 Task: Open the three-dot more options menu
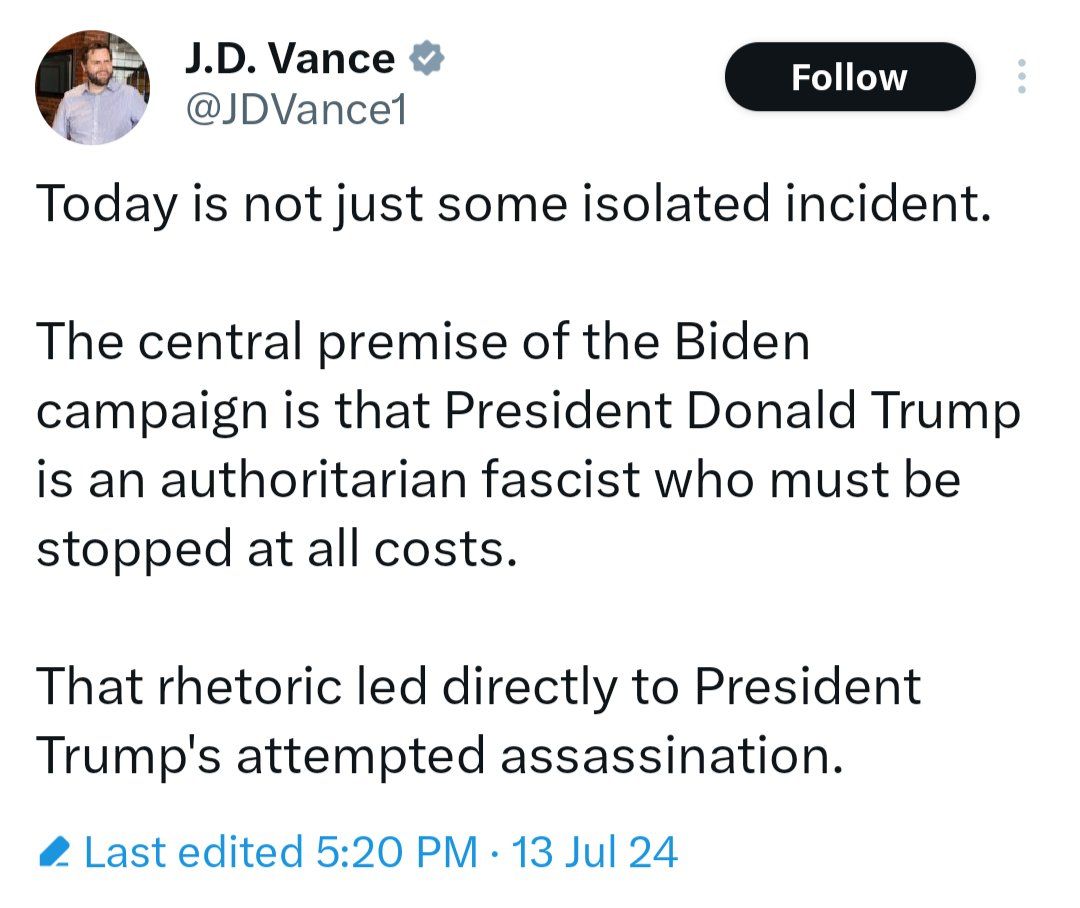[x=1021, y=77]
